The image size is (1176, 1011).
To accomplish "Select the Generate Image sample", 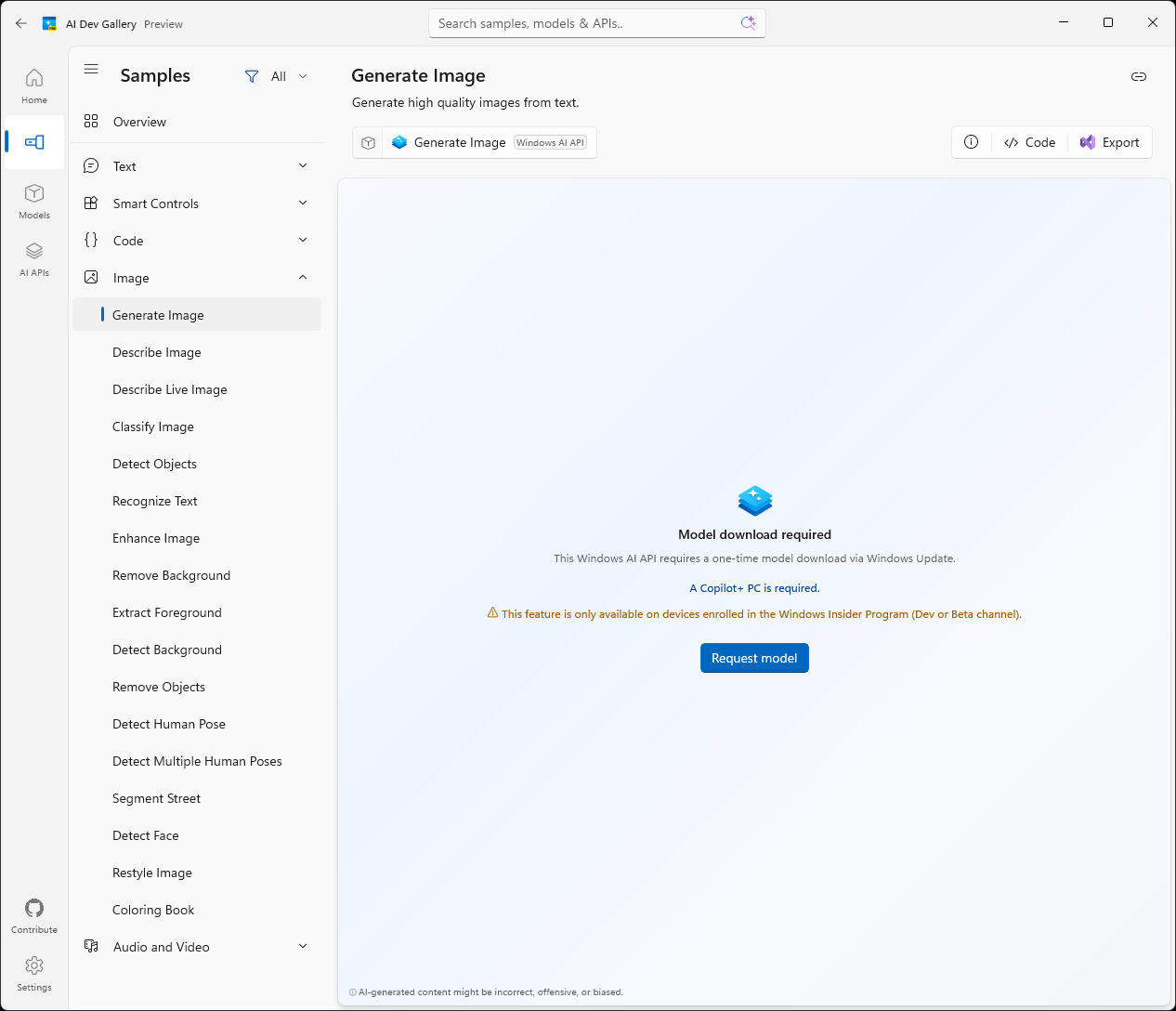I will click(x=197, y=315).
